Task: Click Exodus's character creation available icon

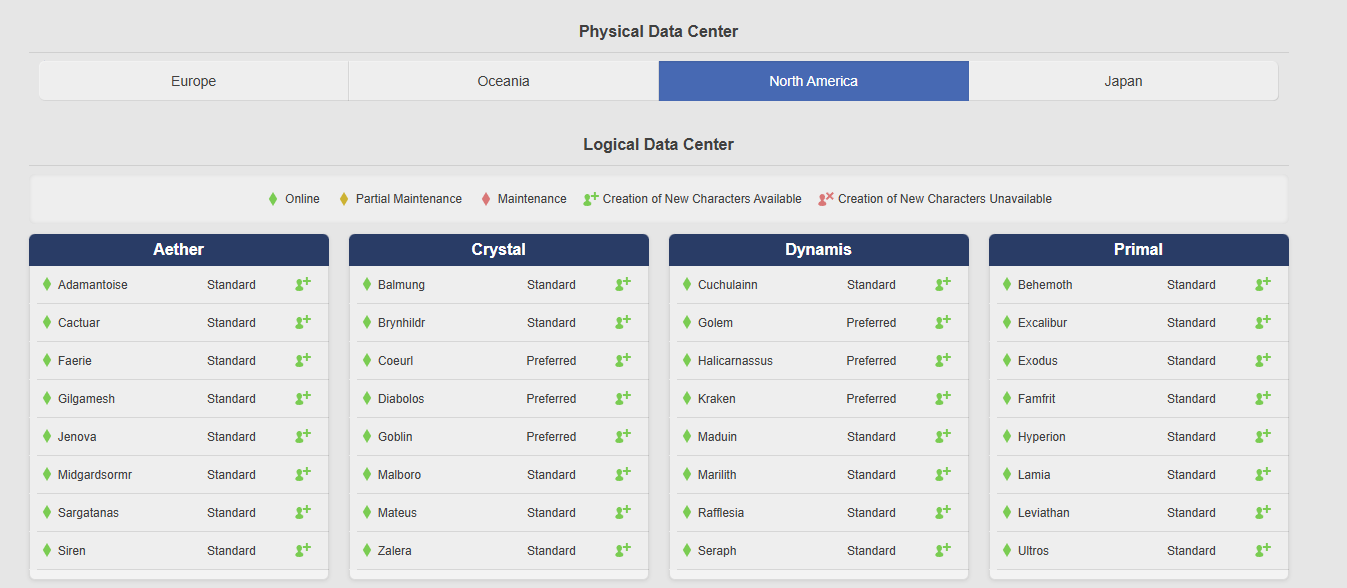Action: click(x=1263, y=360)
